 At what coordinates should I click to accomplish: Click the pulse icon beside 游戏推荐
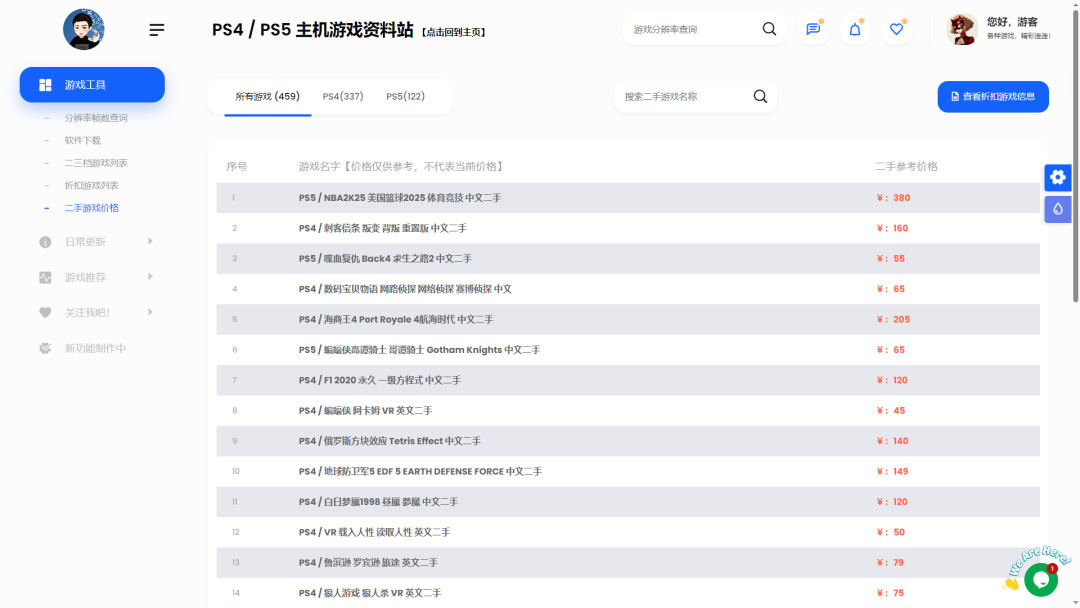point(45,277)
